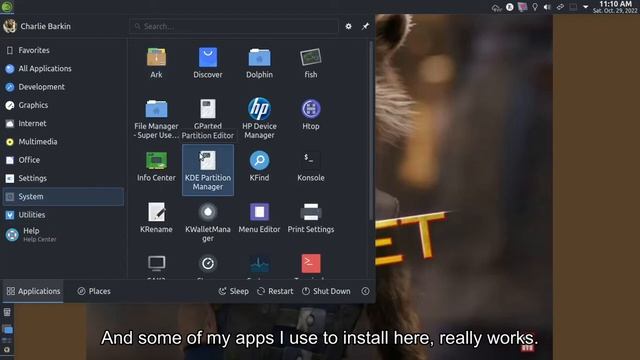Click the gauge icon in bottom row
Image resolution: width=640 pixels, height=360 pixels.
(208, 264)
